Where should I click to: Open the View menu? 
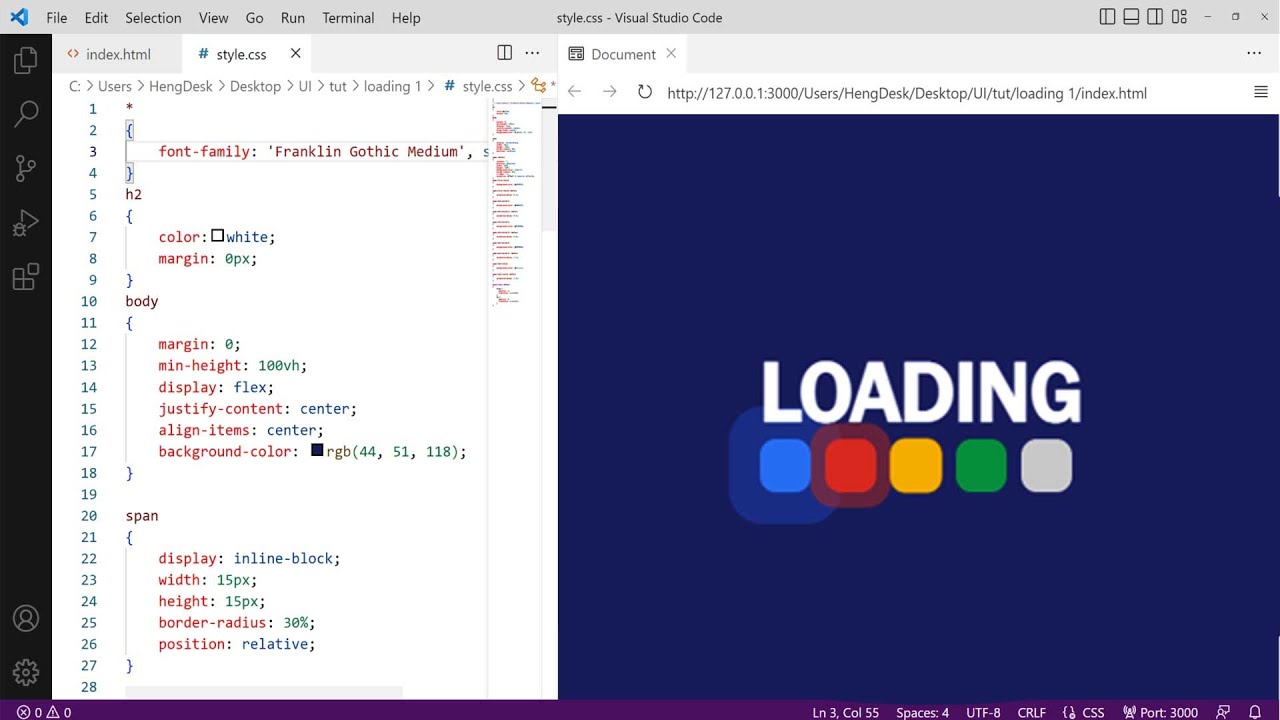(x=214, y=18)
